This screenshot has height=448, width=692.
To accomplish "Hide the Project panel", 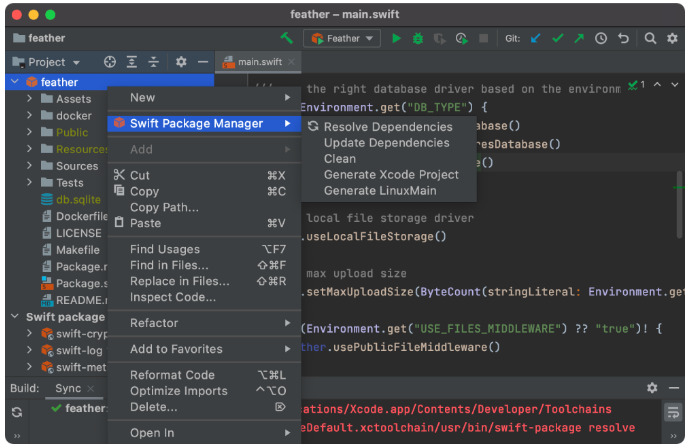I will coord(203,62).
